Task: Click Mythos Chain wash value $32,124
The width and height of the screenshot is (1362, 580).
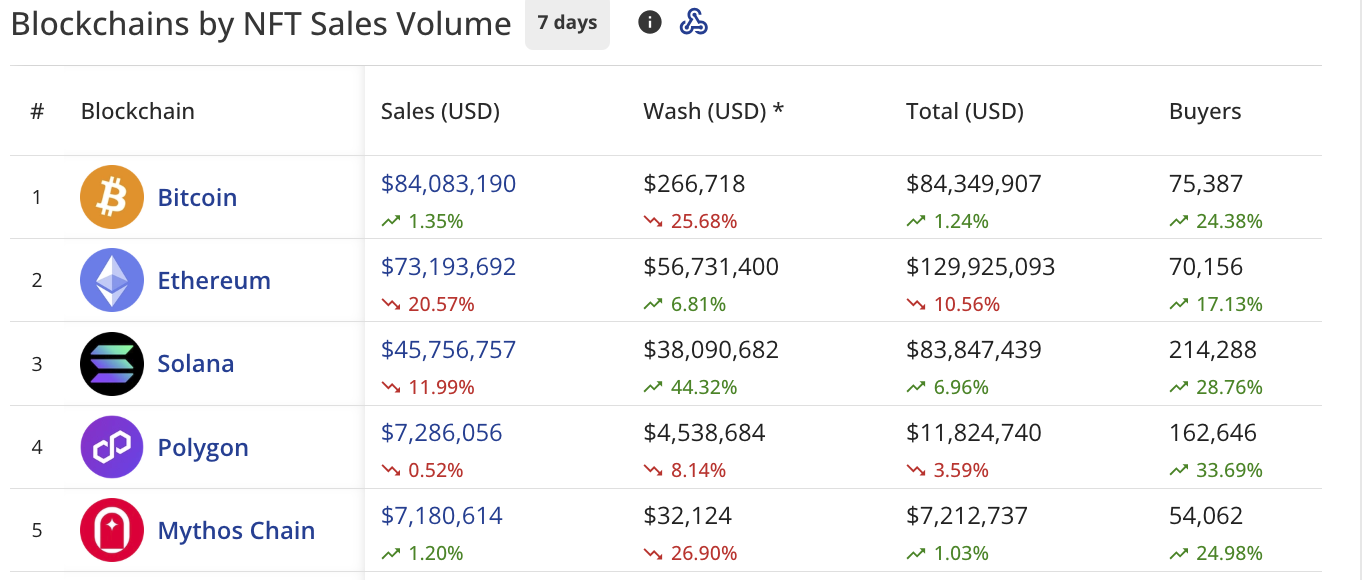Action: coord(688,516)
